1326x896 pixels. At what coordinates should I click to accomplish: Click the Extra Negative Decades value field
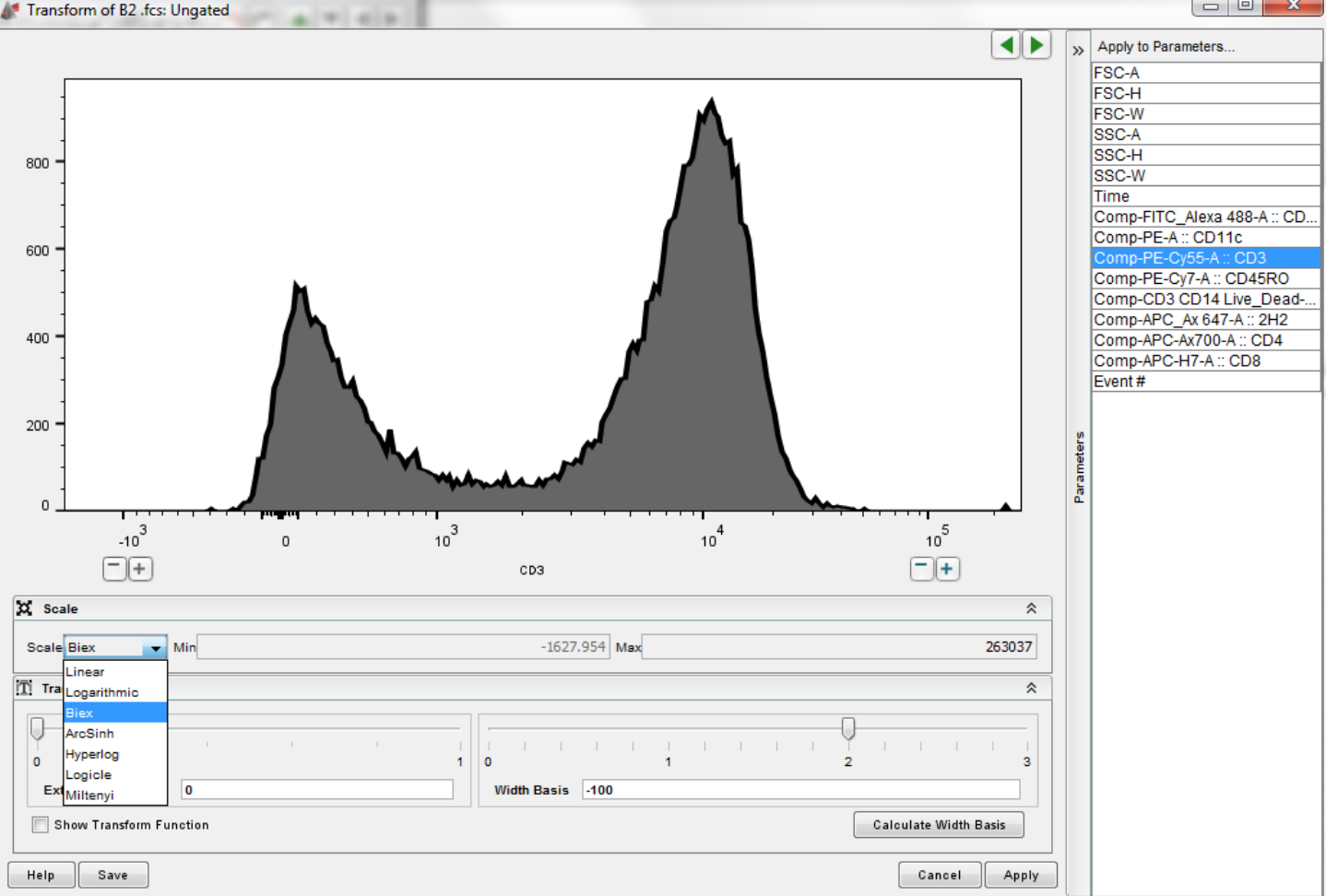317,790
